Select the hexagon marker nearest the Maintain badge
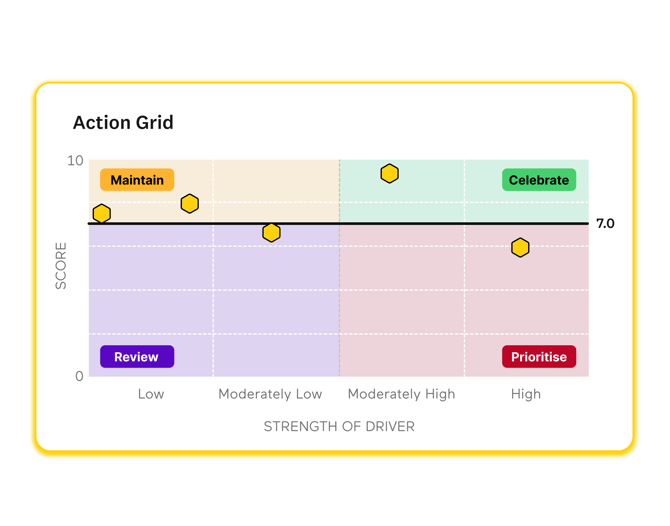670x526 pixels. coord(189,204)
